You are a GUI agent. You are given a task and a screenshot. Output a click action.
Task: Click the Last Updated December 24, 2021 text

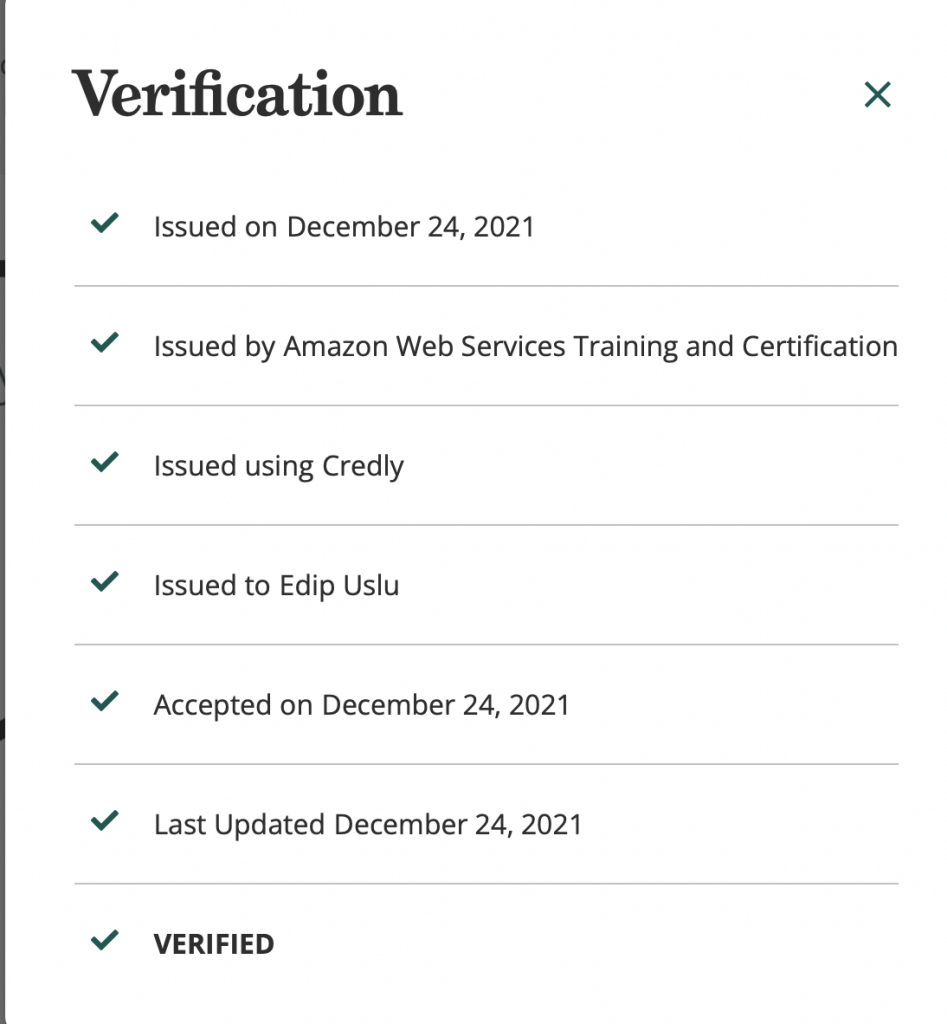pos(367,825)
